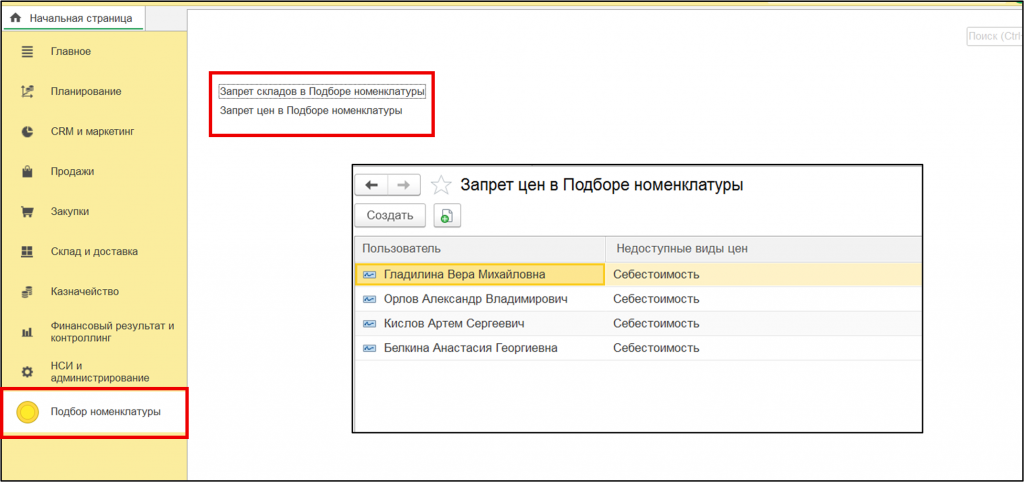
Task: Click Себестоимость cell in Кислов row
Action: [763, 323]
